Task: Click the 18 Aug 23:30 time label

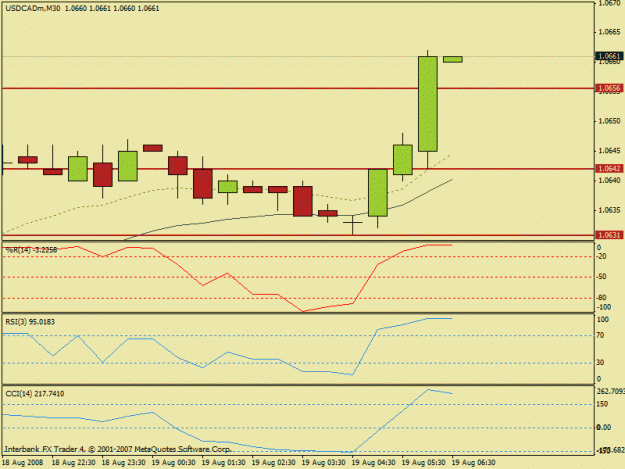Action: point(124,463)
